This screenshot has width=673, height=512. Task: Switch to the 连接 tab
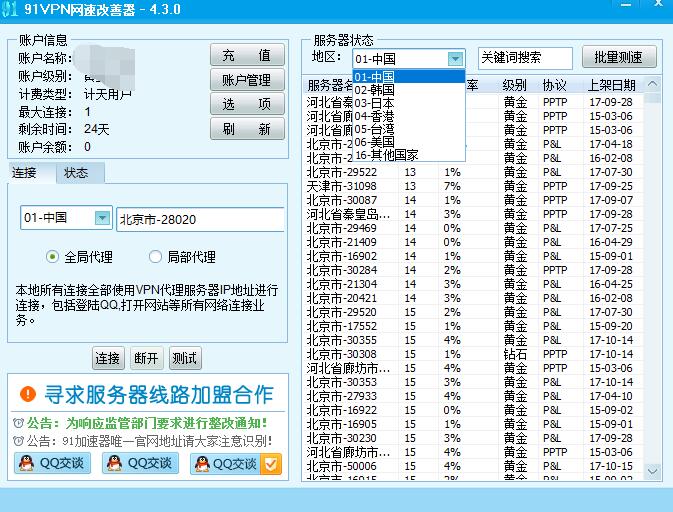(x=31, y=173)
